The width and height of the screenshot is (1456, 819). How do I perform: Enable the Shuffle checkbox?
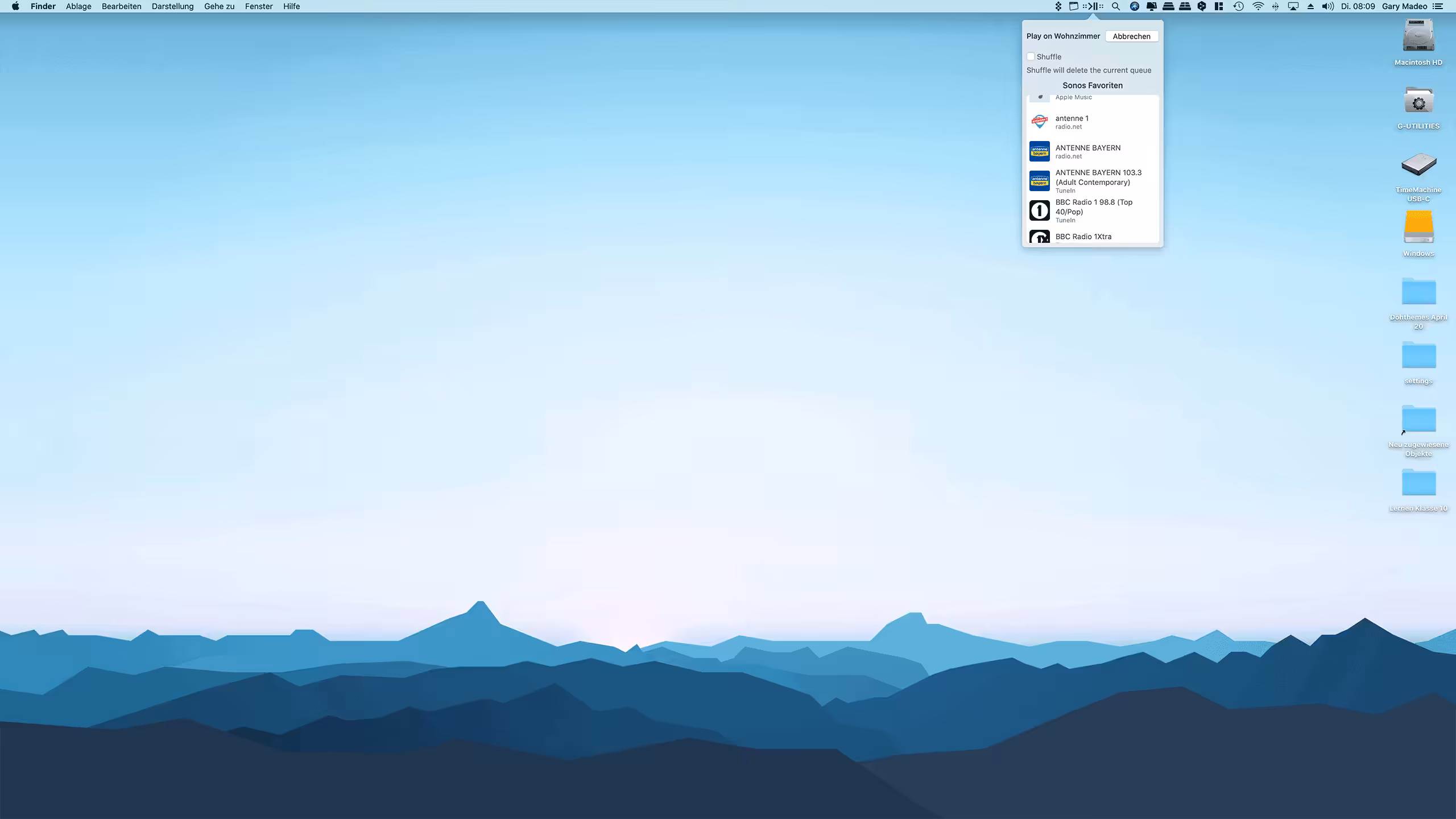(1031, 56)
